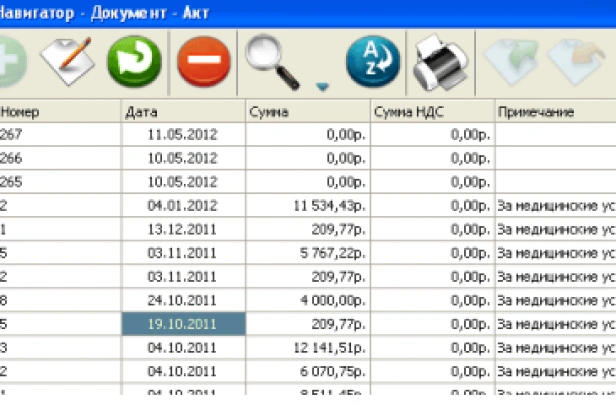Click the amount cell 4 000,00р.

pos(307,273)
